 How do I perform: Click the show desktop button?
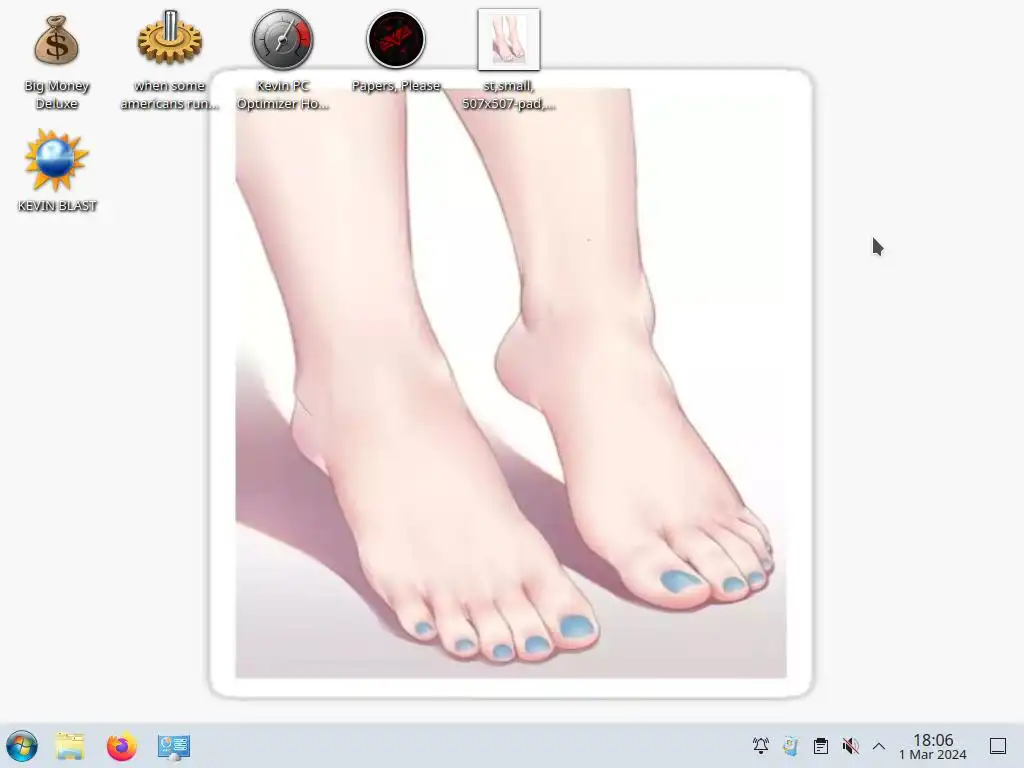coord(998,746)
